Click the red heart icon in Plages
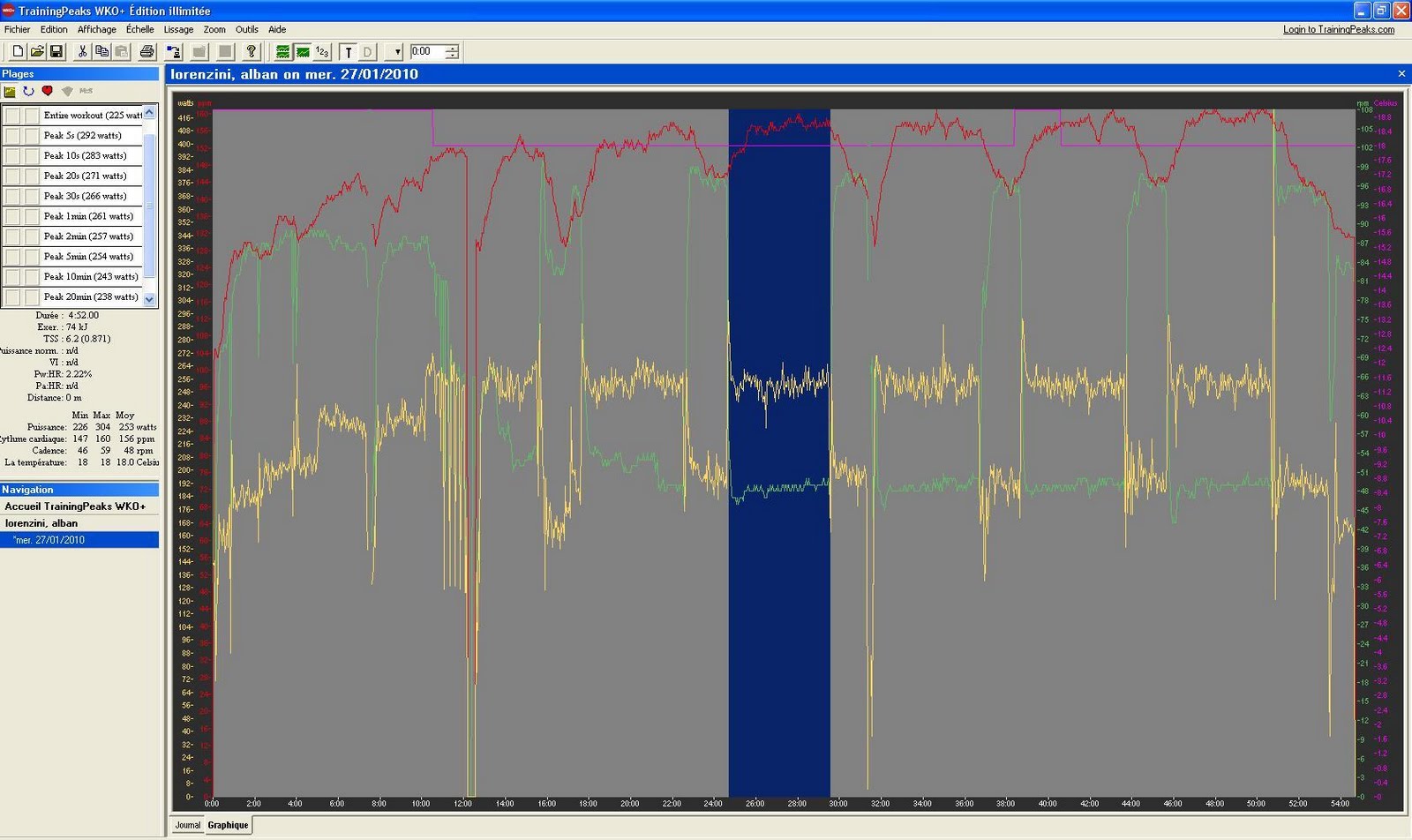 coord(48,91)
